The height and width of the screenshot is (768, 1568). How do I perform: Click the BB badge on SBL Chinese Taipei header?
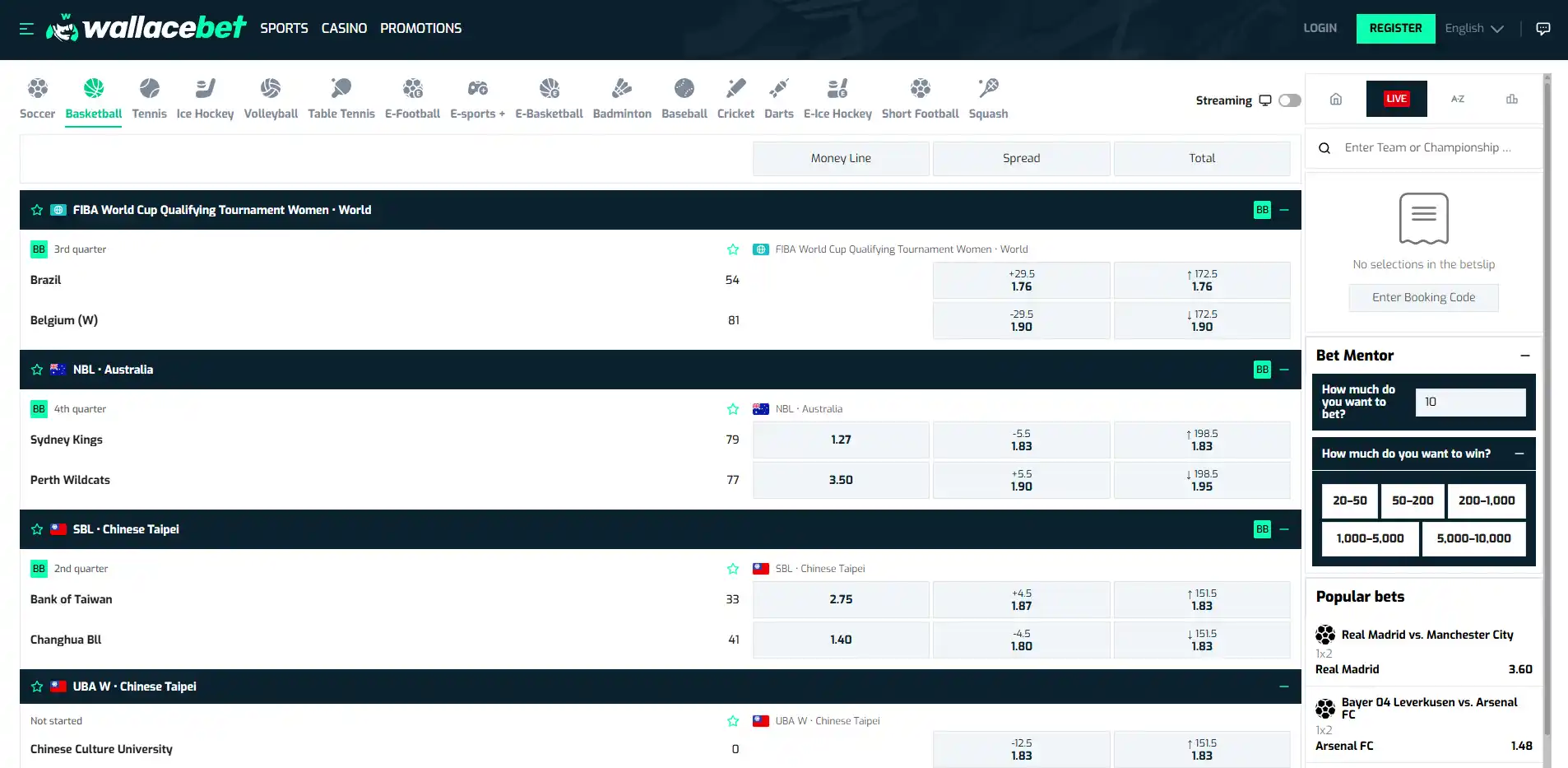point(1263,529)
